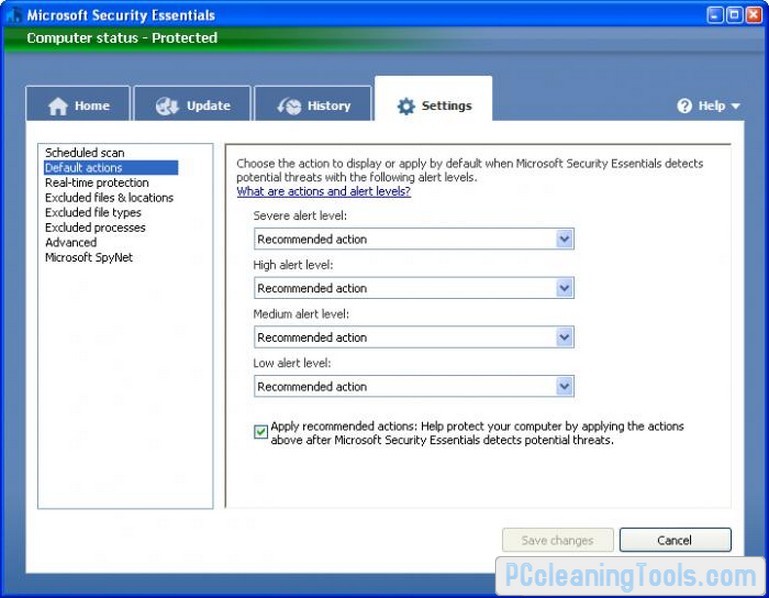
Task: Select Scheduled scan in settings list
Action: point(84,153)
